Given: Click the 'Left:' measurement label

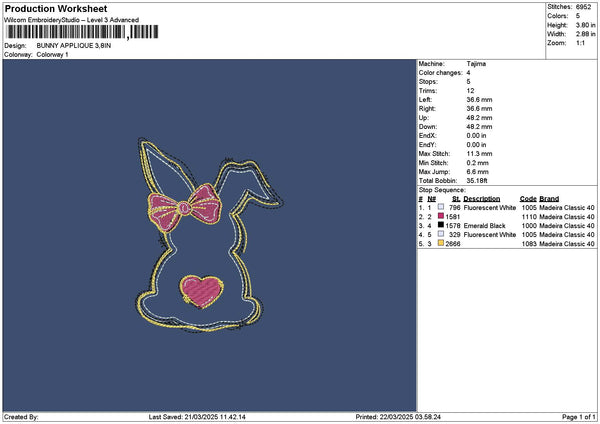Looking at the screenshot, I should pyautogui.click(x=425, y=100).
